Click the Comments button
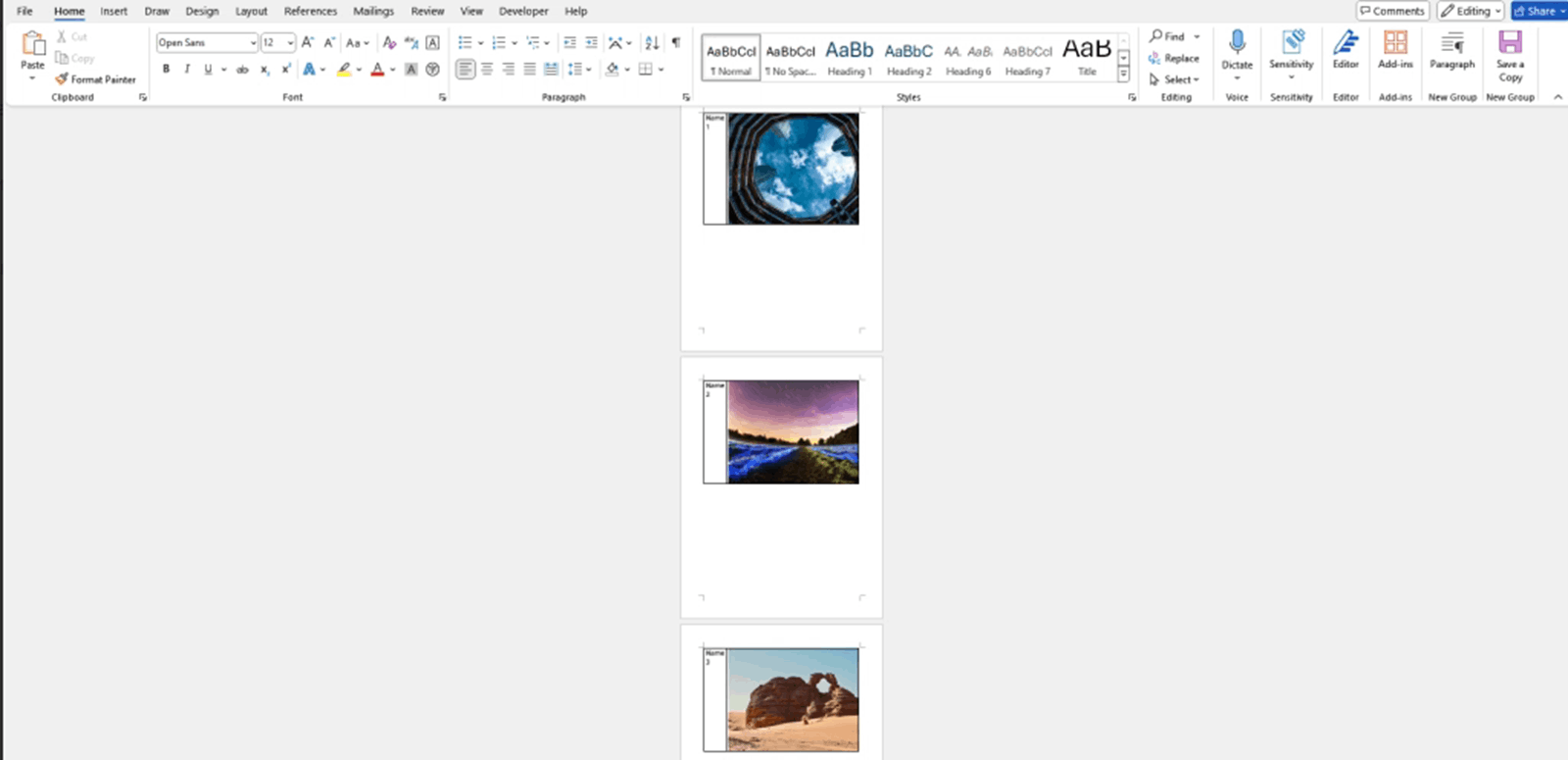Image resolution: width=1568 pixels, height=760 pixels. tap(1393, 11)
